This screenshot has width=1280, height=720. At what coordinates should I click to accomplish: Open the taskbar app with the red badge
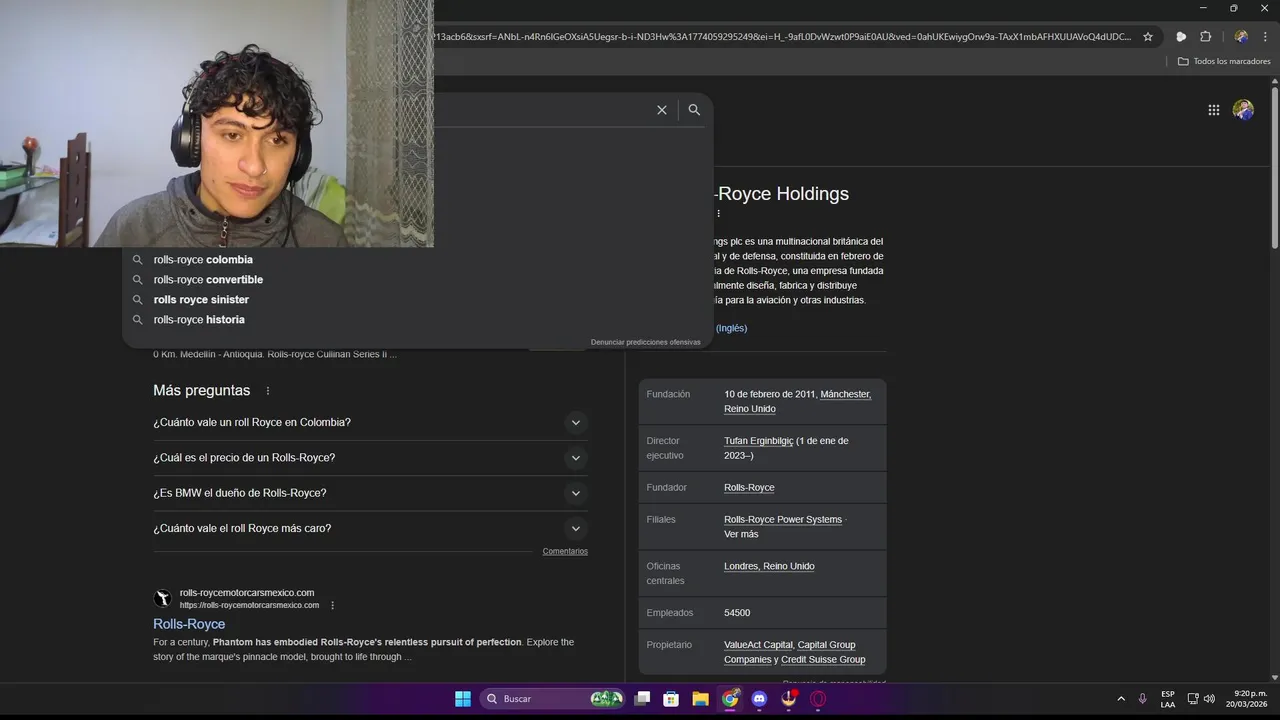pos(788,699)
